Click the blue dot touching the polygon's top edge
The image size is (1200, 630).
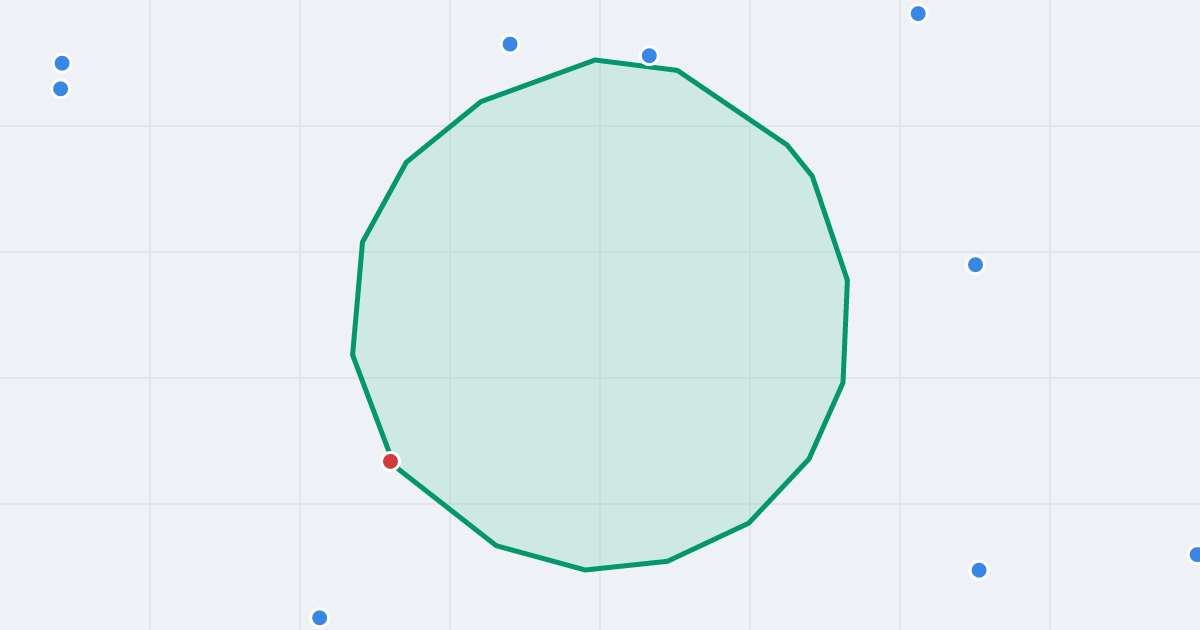coord(649,56)
